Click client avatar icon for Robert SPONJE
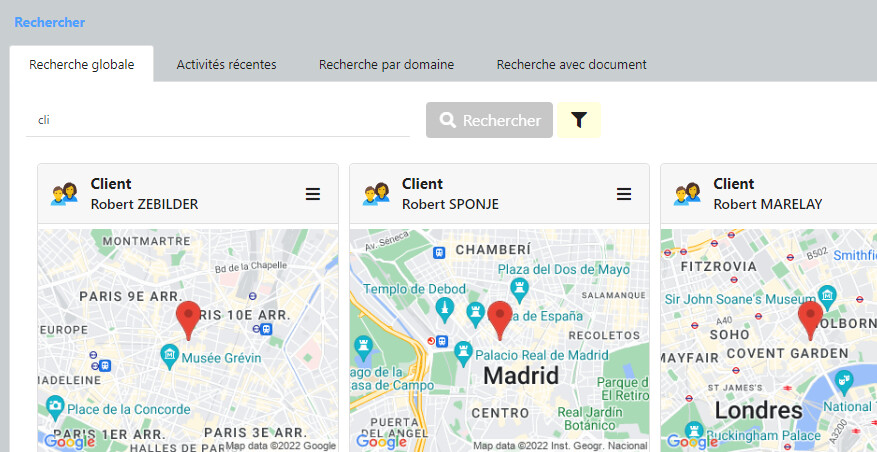877x452 pixels. [375, 194]
